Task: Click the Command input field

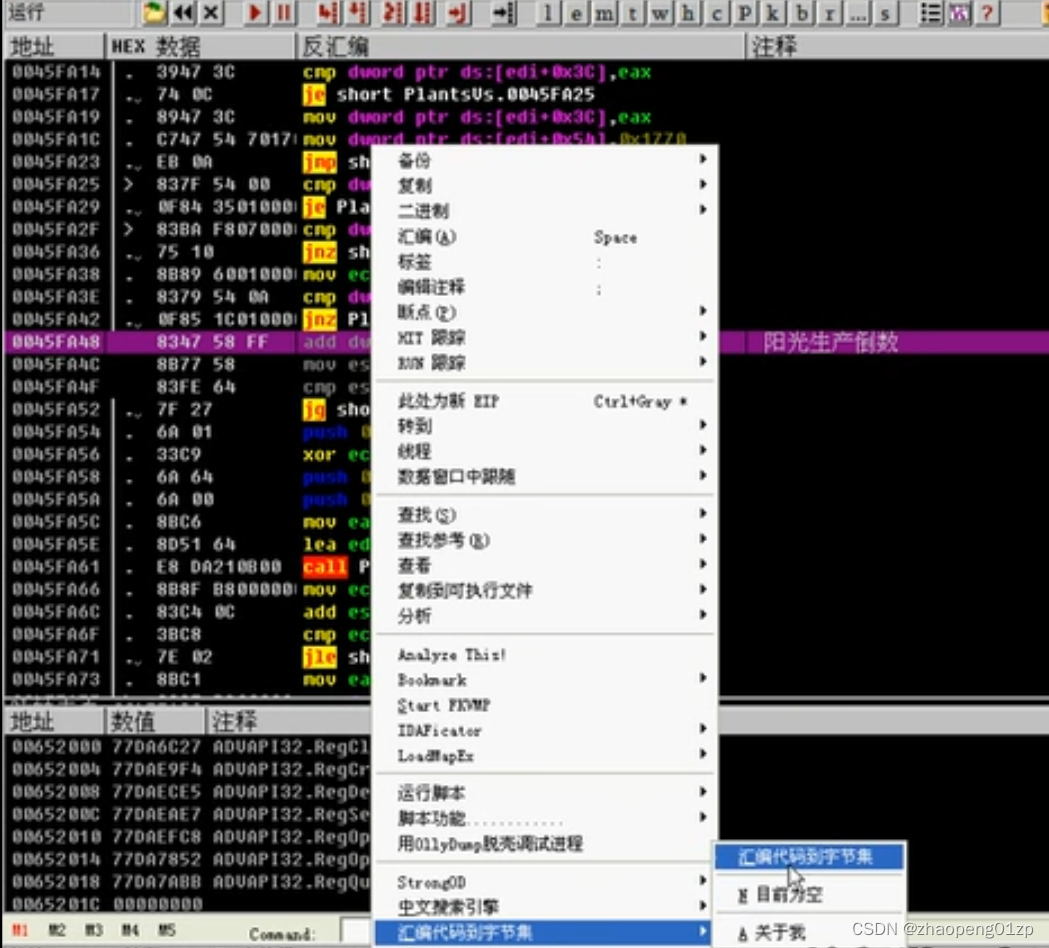Action: coord(356,931)
